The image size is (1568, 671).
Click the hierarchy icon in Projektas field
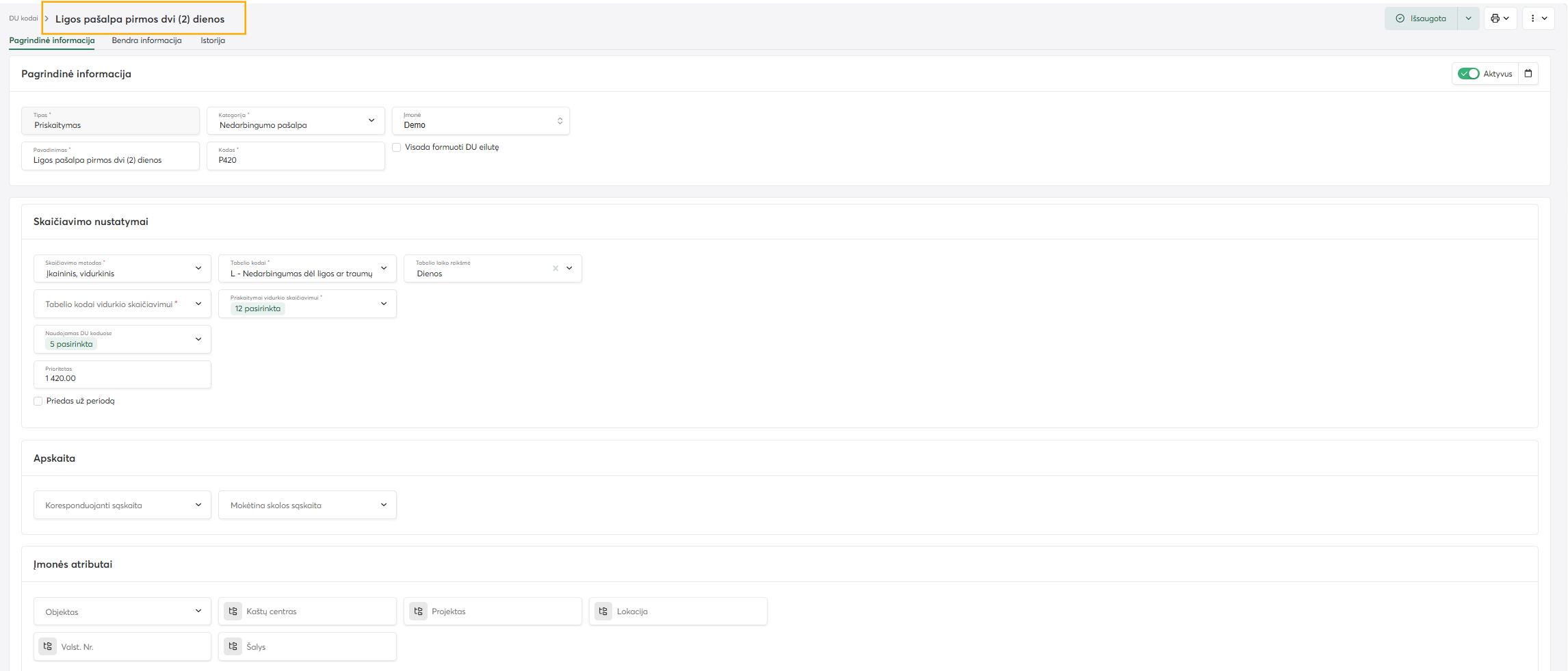pyautogui.click(x=419, y=611)
